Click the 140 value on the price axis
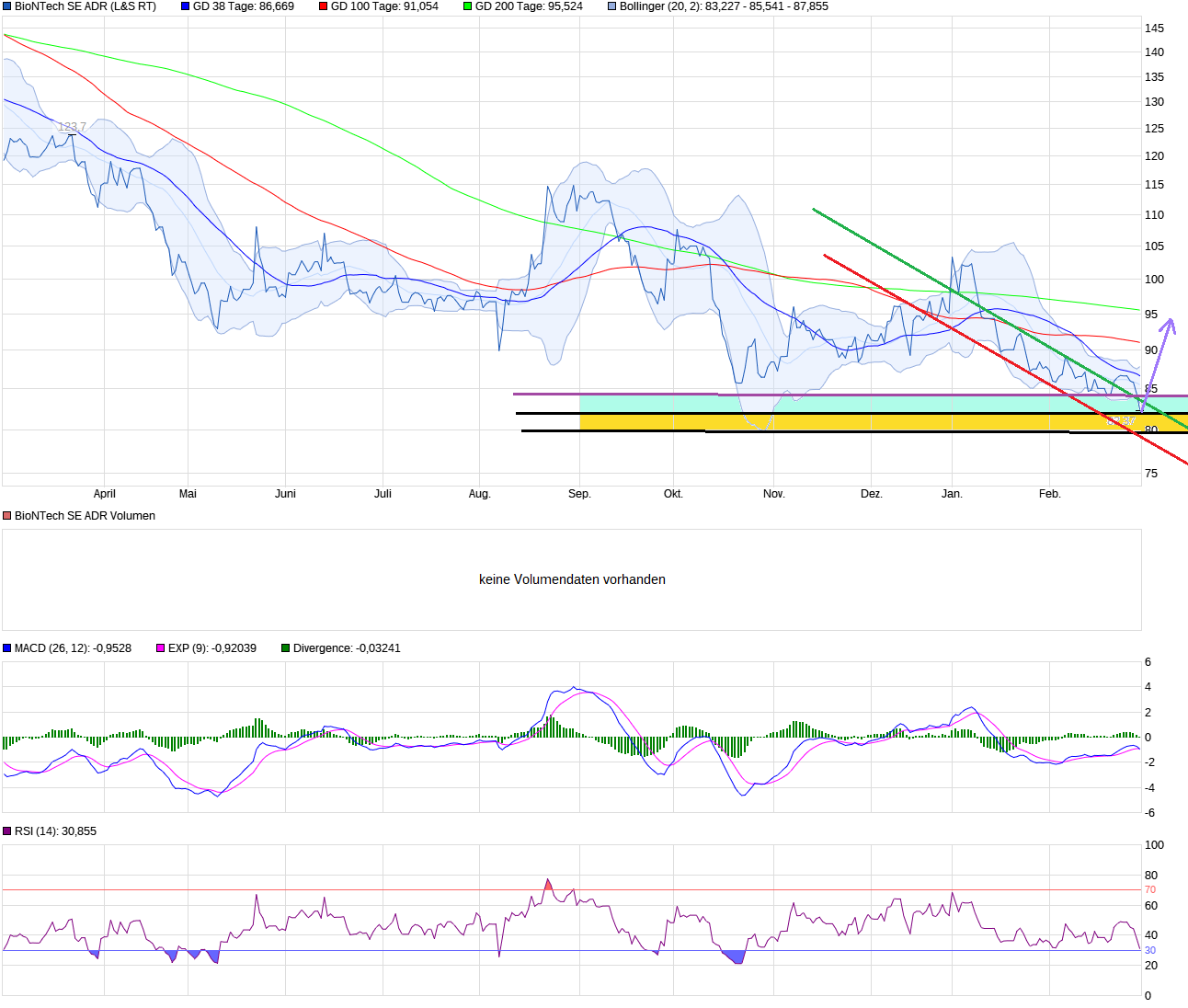The width and height of the screenshot is (1188, 1008). point(1154,52)
